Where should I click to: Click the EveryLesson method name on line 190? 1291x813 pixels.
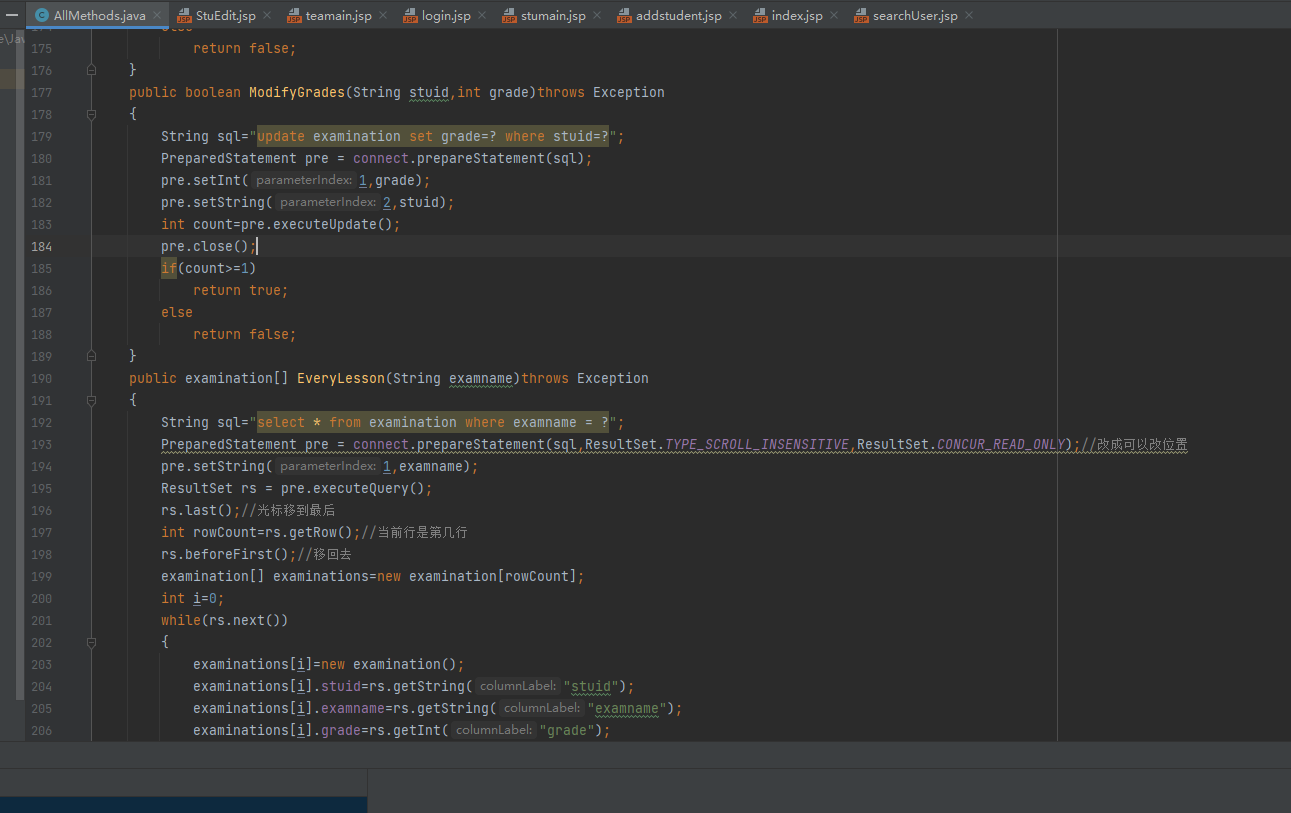pos(341,378)
